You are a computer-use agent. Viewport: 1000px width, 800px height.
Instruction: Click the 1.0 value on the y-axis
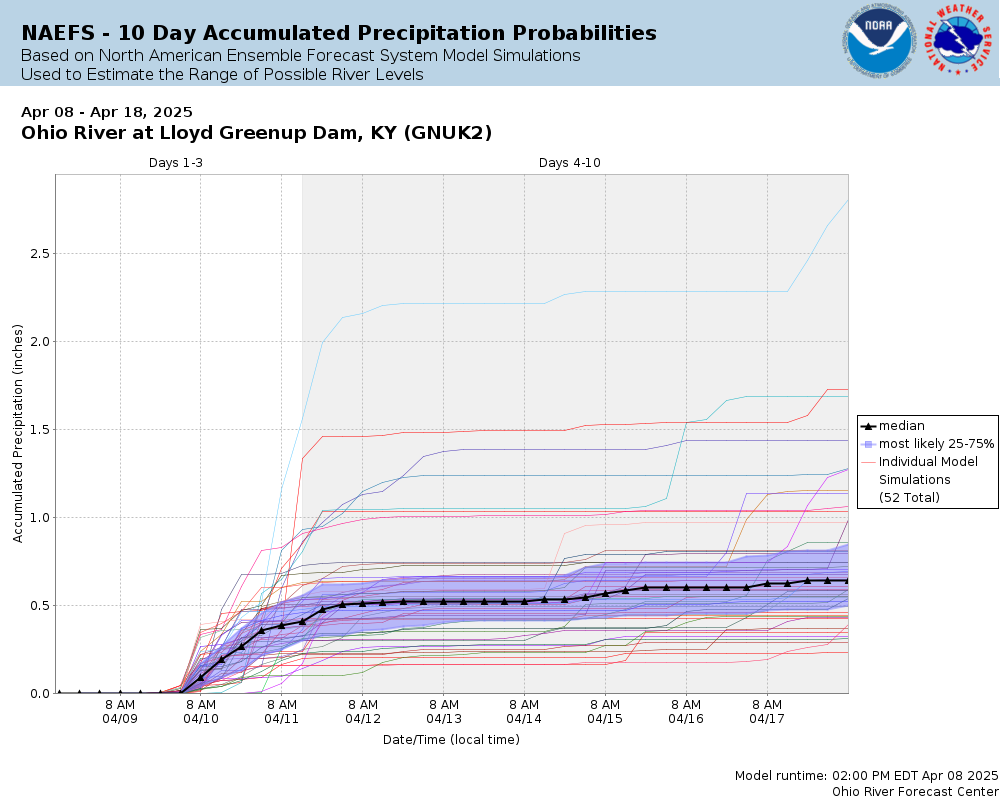coord(37,518)
